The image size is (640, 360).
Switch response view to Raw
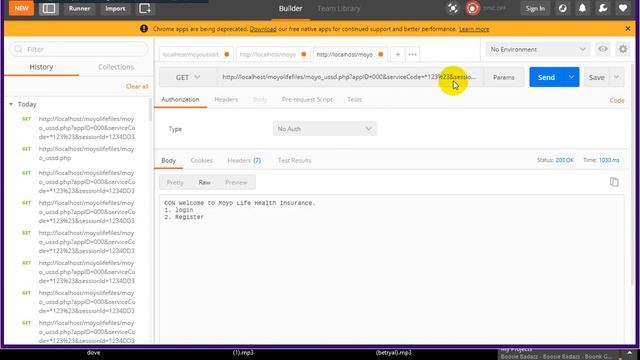204,182
